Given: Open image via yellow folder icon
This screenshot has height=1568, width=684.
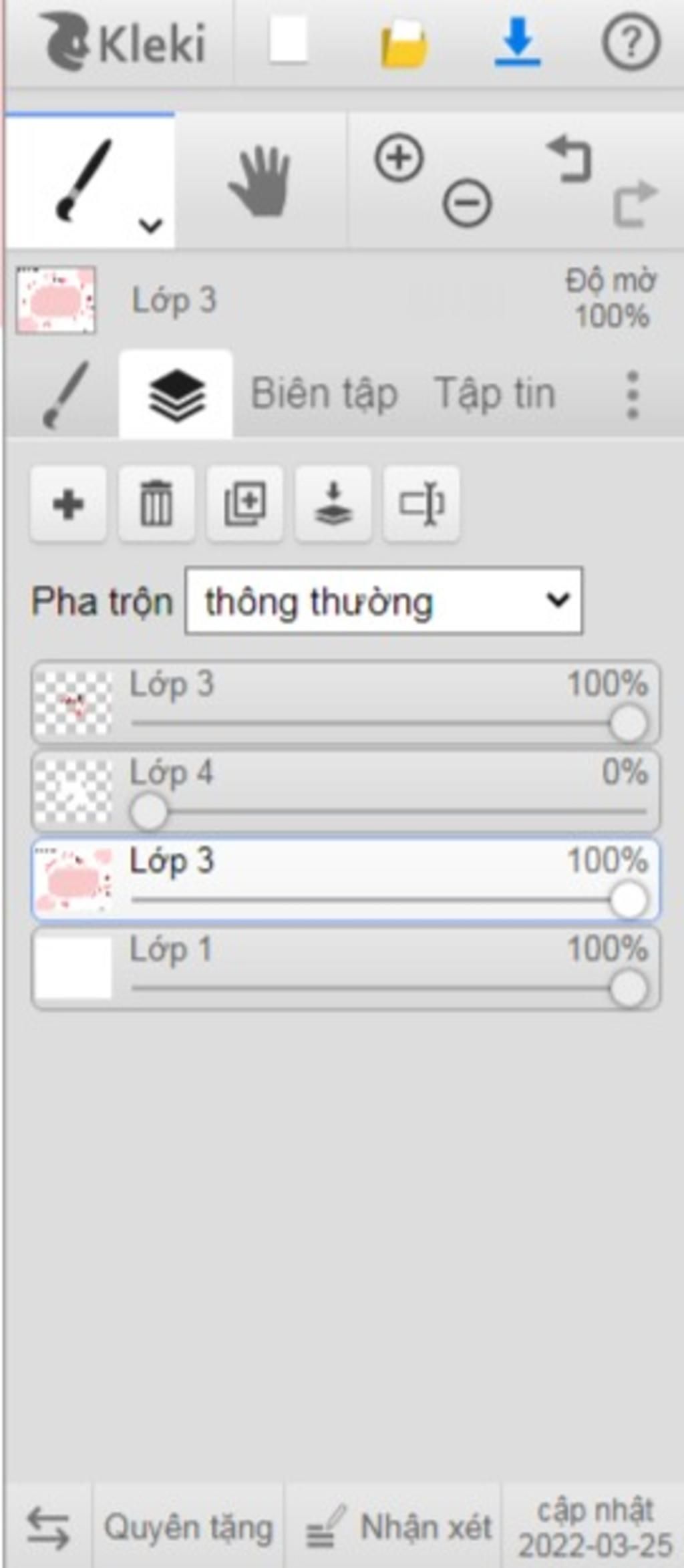Looking at the screenshot, I should click(404, 44).
